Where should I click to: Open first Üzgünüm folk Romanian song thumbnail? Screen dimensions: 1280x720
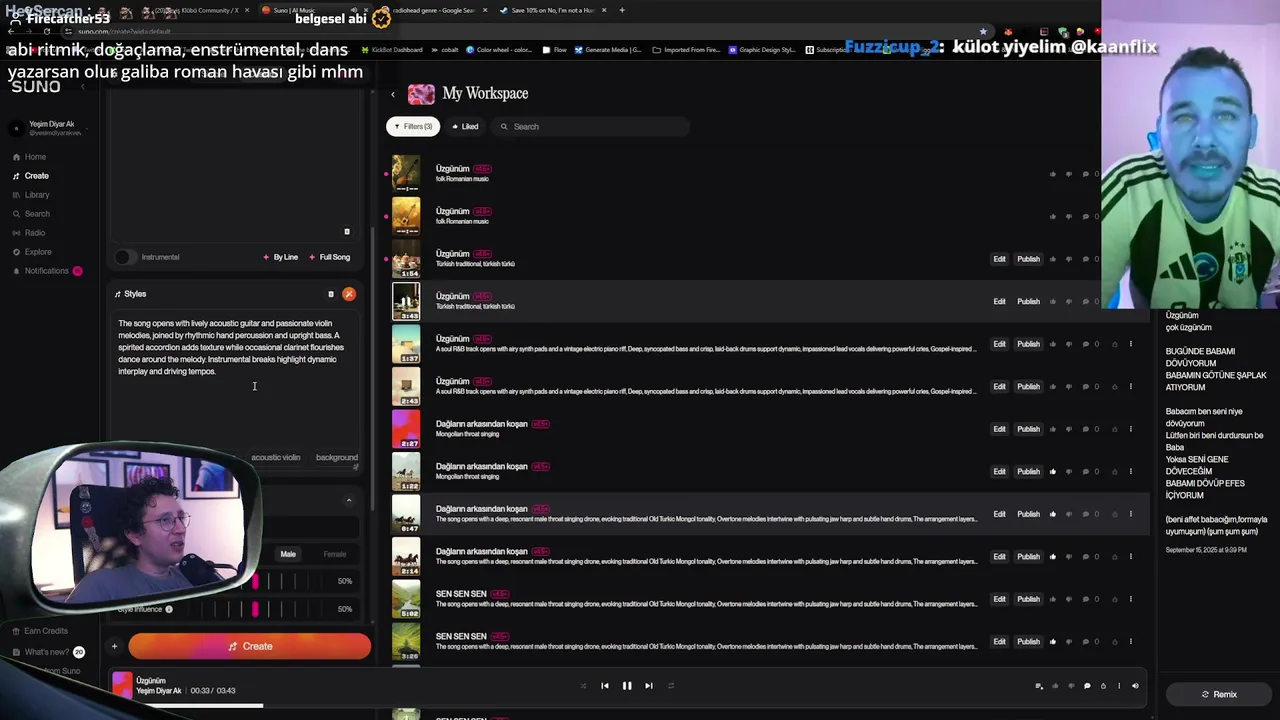click(x=406, y=173)
